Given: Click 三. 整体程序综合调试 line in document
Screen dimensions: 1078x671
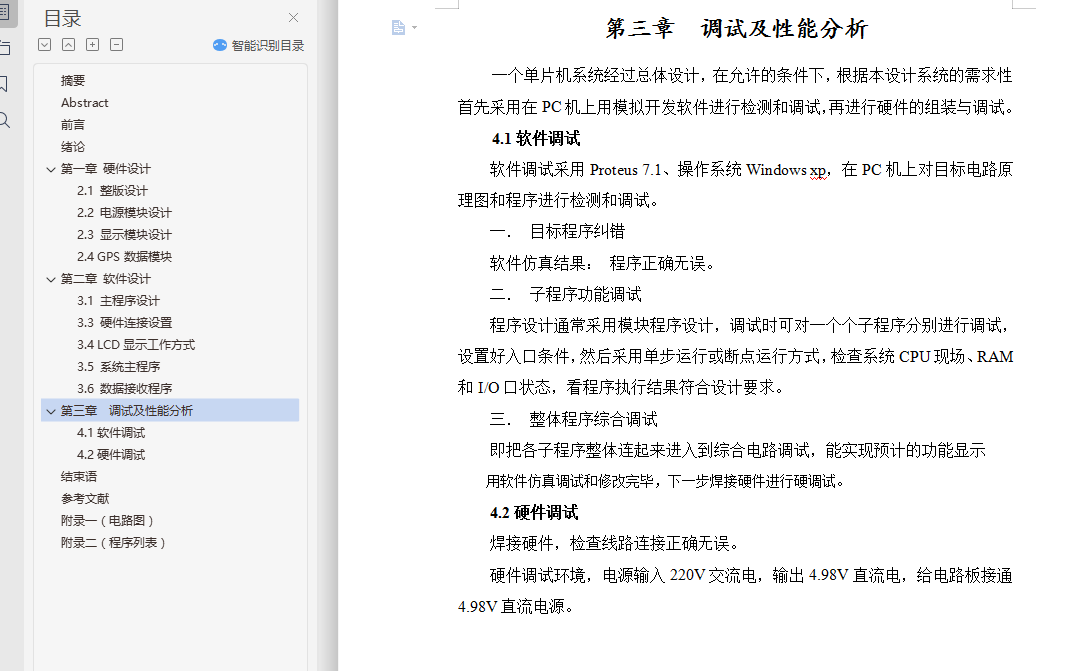Looking at the screenshot, I should click(x=573, y=419).
